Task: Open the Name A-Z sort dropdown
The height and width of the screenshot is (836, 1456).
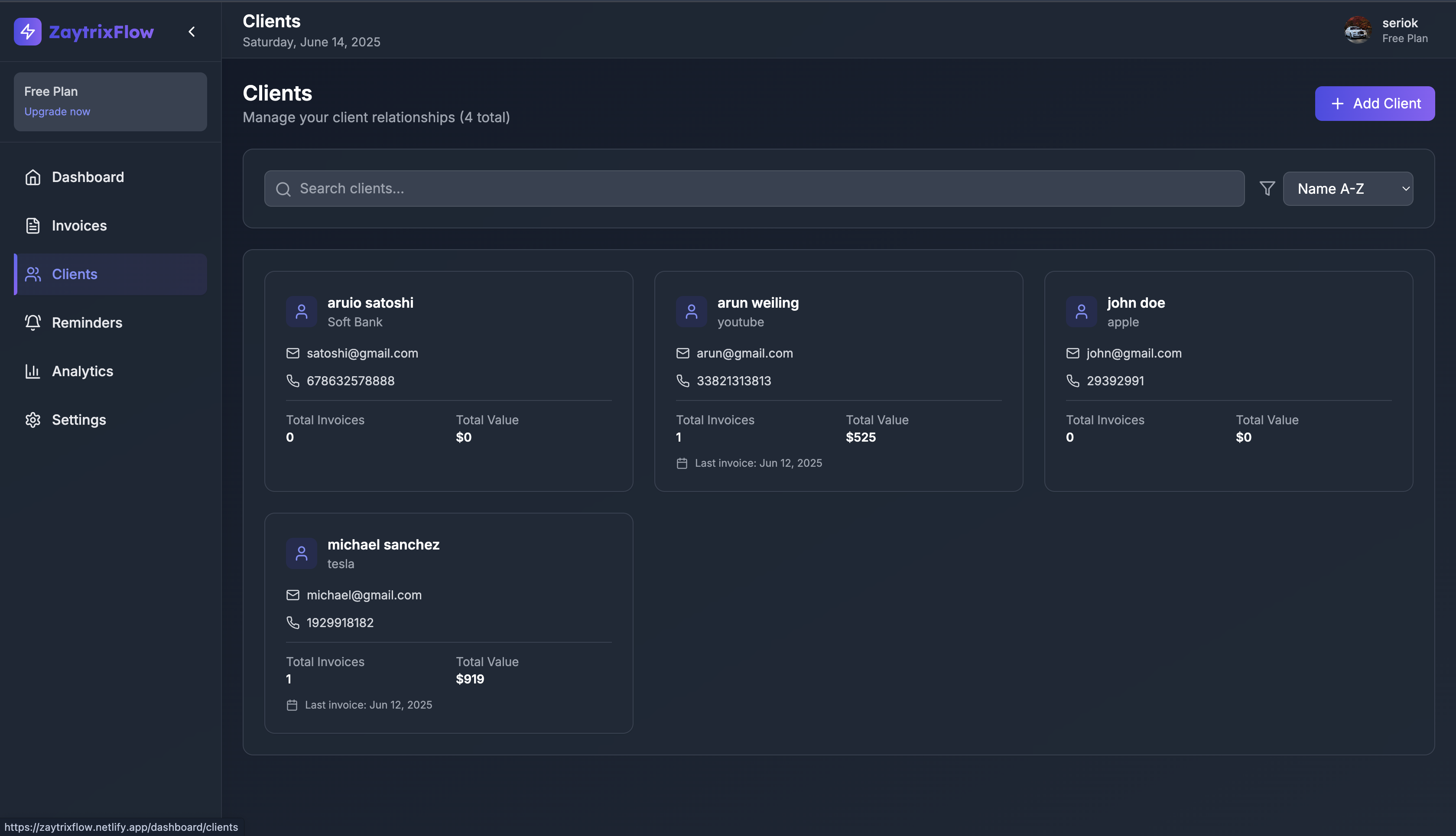Action: pos(1348,189)
